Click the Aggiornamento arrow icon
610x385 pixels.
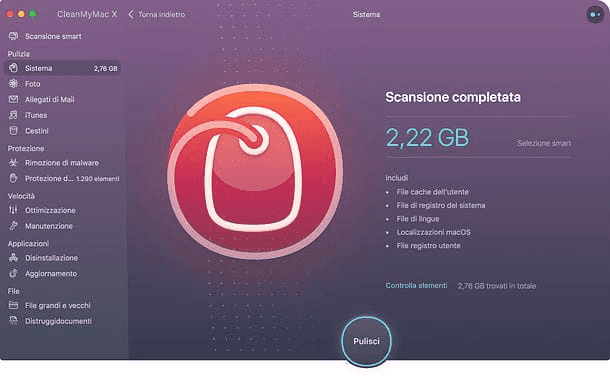pos(13,273)
